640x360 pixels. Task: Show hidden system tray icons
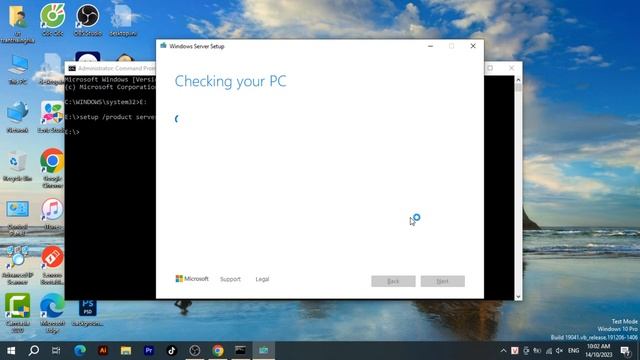(503, 351)
